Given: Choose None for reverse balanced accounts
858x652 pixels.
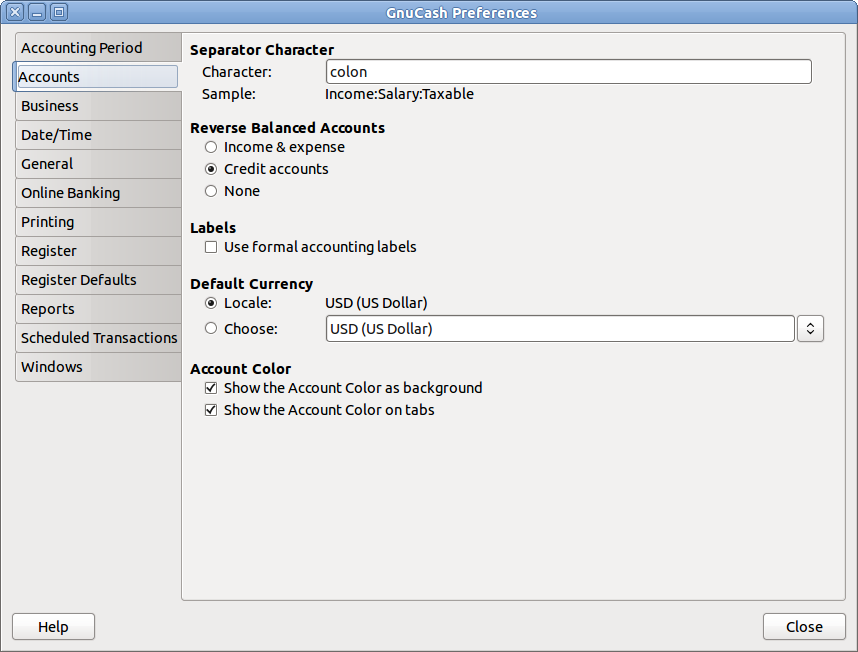Looking at the screenshot, I should pos(211,191).
